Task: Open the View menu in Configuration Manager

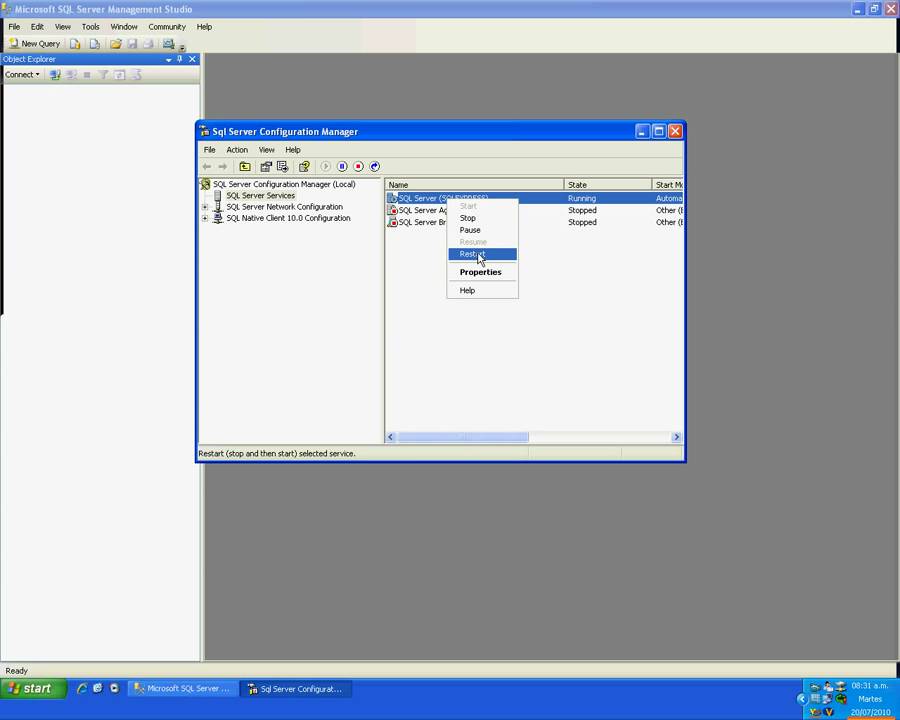Action: click(x=266, y=150)
